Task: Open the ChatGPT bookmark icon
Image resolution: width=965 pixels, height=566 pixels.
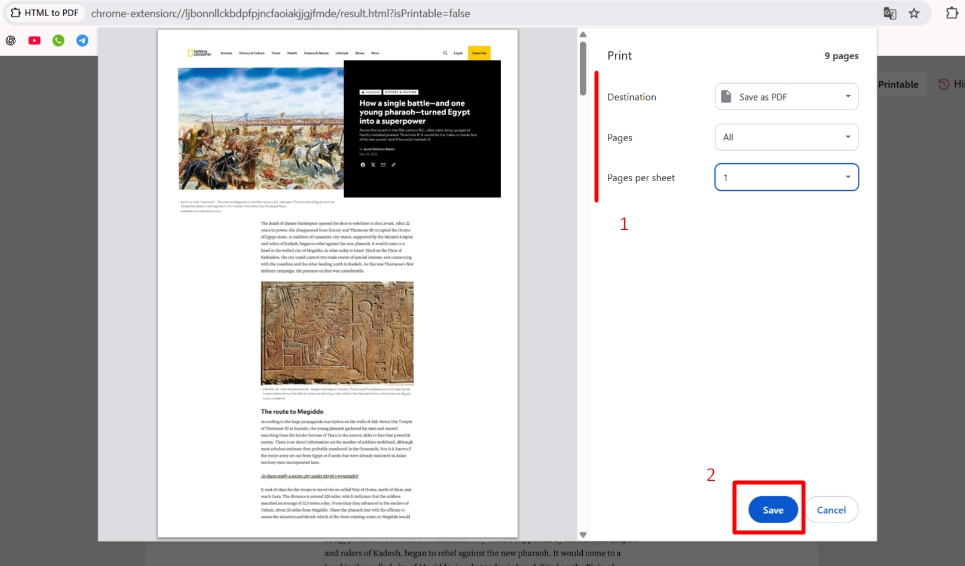Action: 10,41
